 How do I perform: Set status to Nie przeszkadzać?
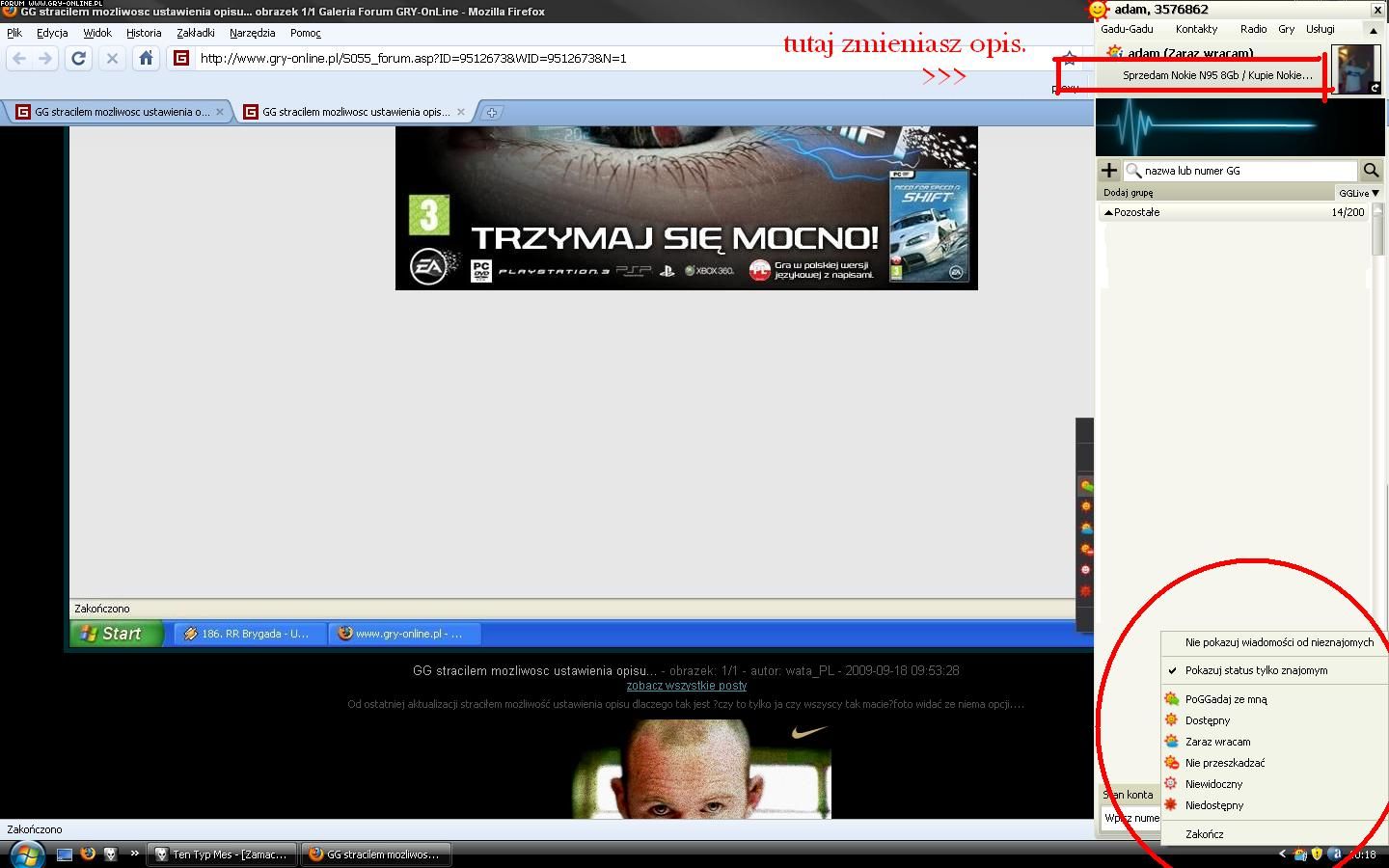1224,763
